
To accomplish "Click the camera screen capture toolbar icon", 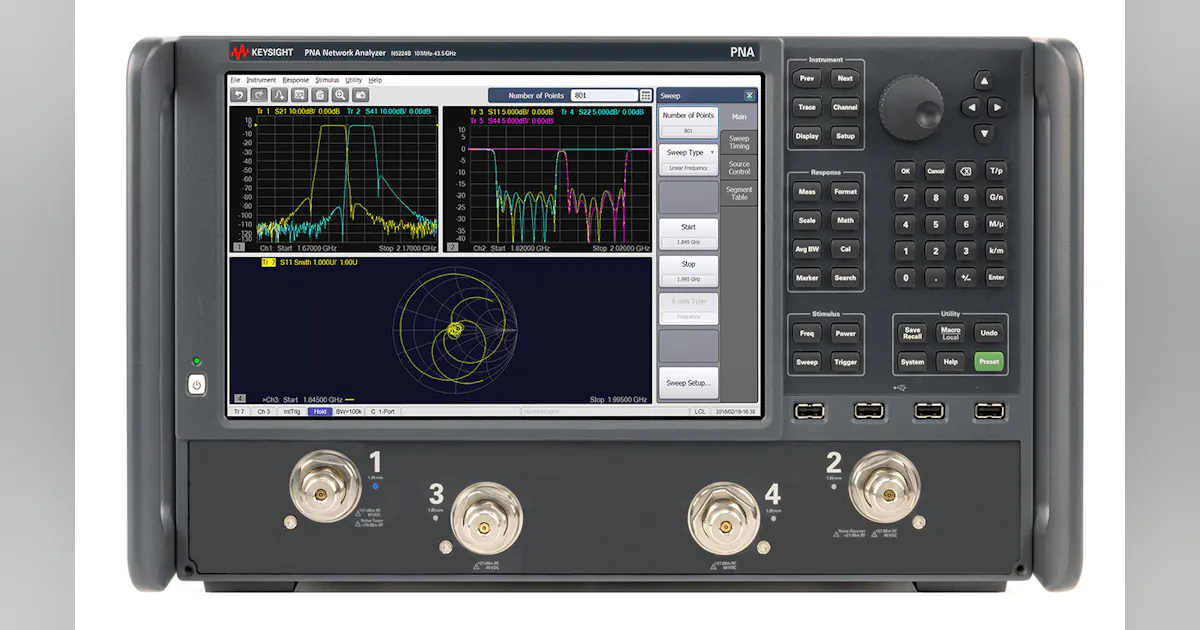I will 360,95.
